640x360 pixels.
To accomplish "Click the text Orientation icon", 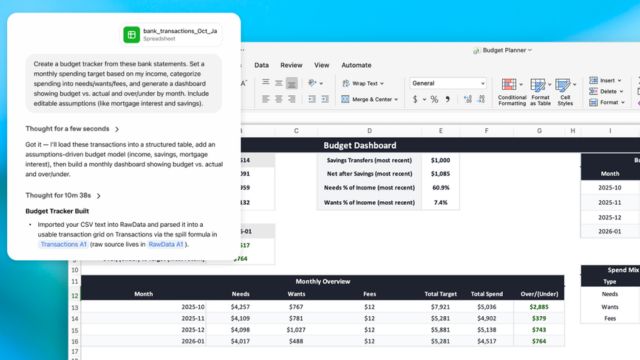I will click(312, 83).
